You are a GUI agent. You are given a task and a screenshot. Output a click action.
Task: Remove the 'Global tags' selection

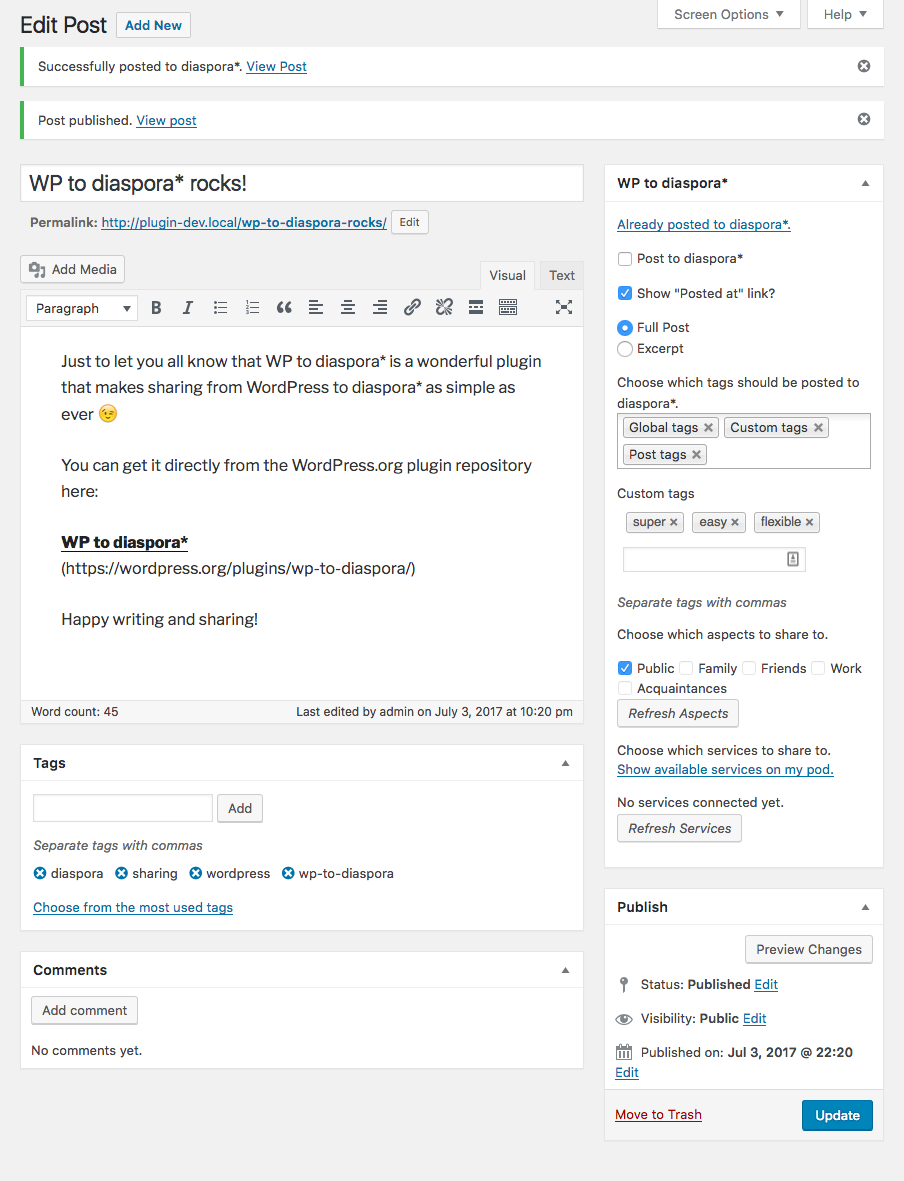(708, 428)
